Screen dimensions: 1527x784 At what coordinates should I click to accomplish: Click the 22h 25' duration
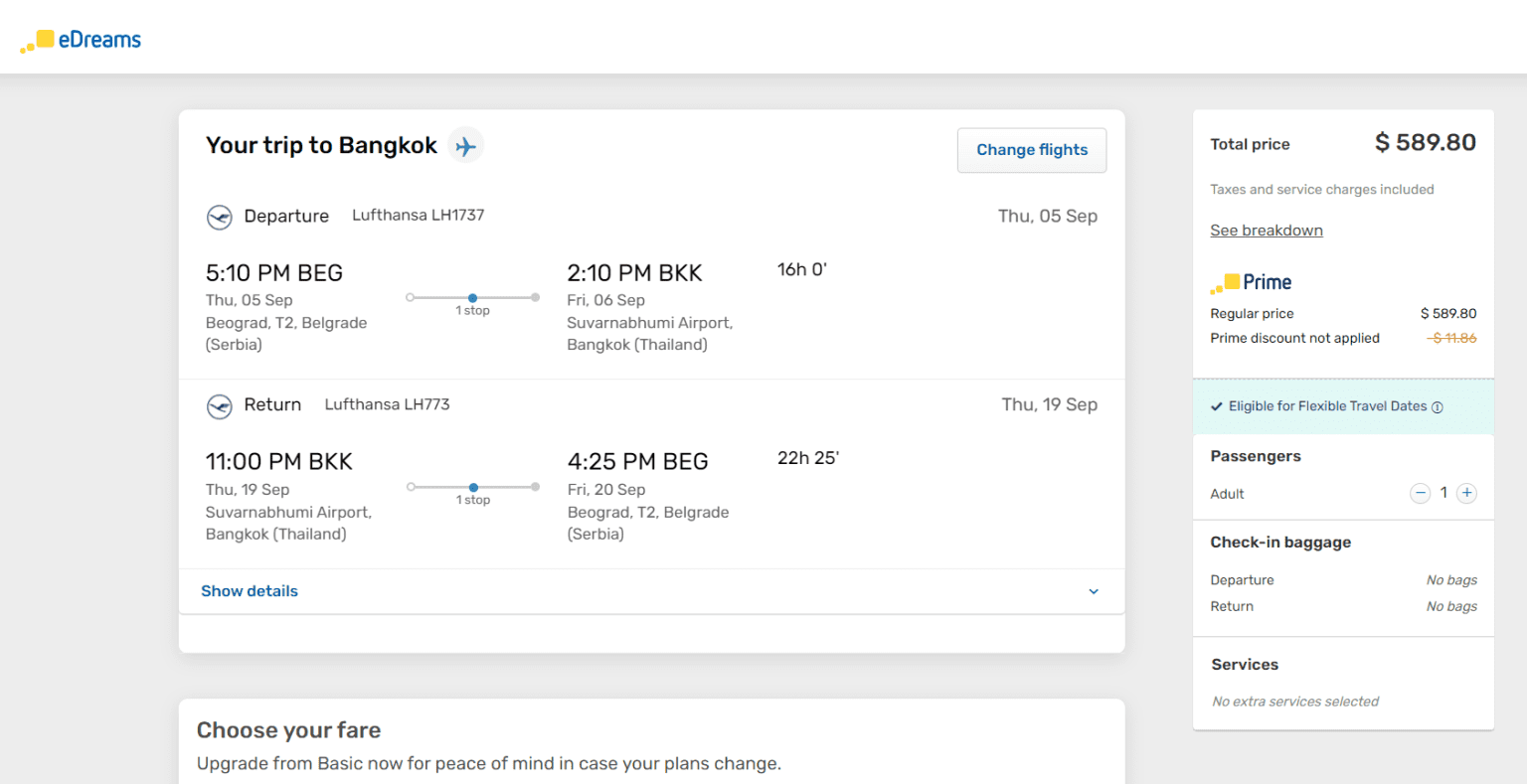point(808,458)
